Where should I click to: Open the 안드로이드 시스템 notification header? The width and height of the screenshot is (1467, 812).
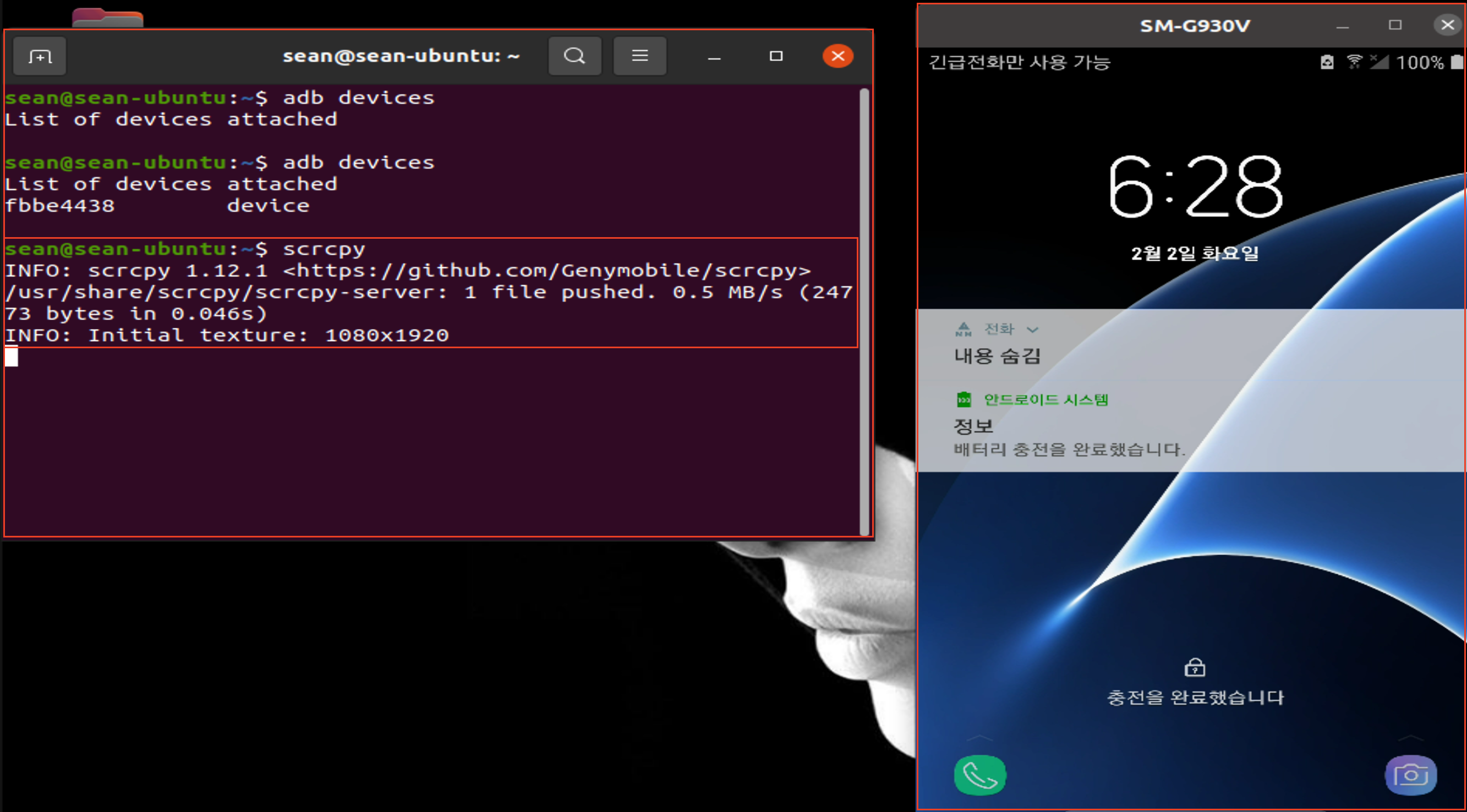point(1045,400)
